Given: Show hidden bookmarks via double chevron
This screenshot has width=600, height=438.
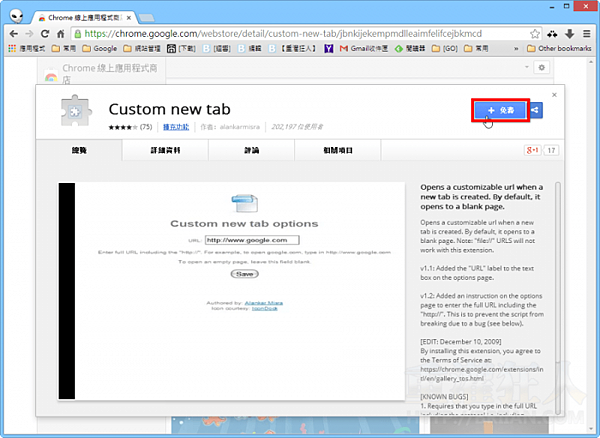Looking at the screenshot, I should (516, 49).
